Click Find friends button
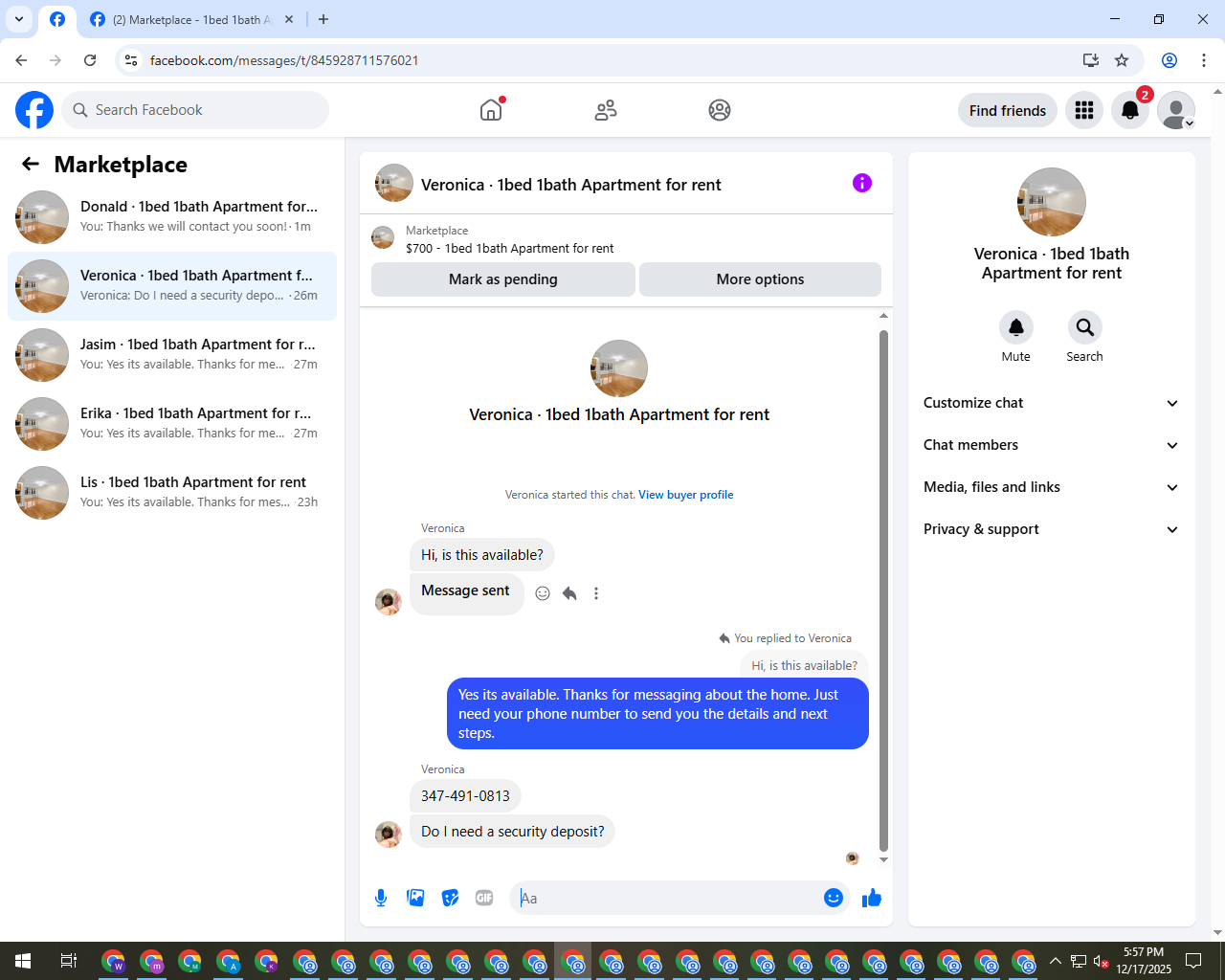The width and height of the screenshot is (1225, 980). click(1008, 111)
